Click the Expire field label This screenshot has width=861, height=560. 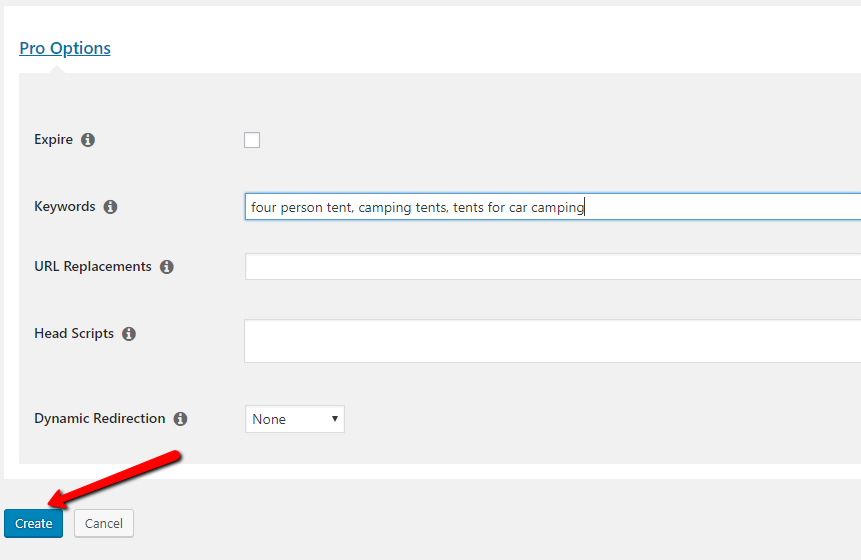tap(53, 140)
